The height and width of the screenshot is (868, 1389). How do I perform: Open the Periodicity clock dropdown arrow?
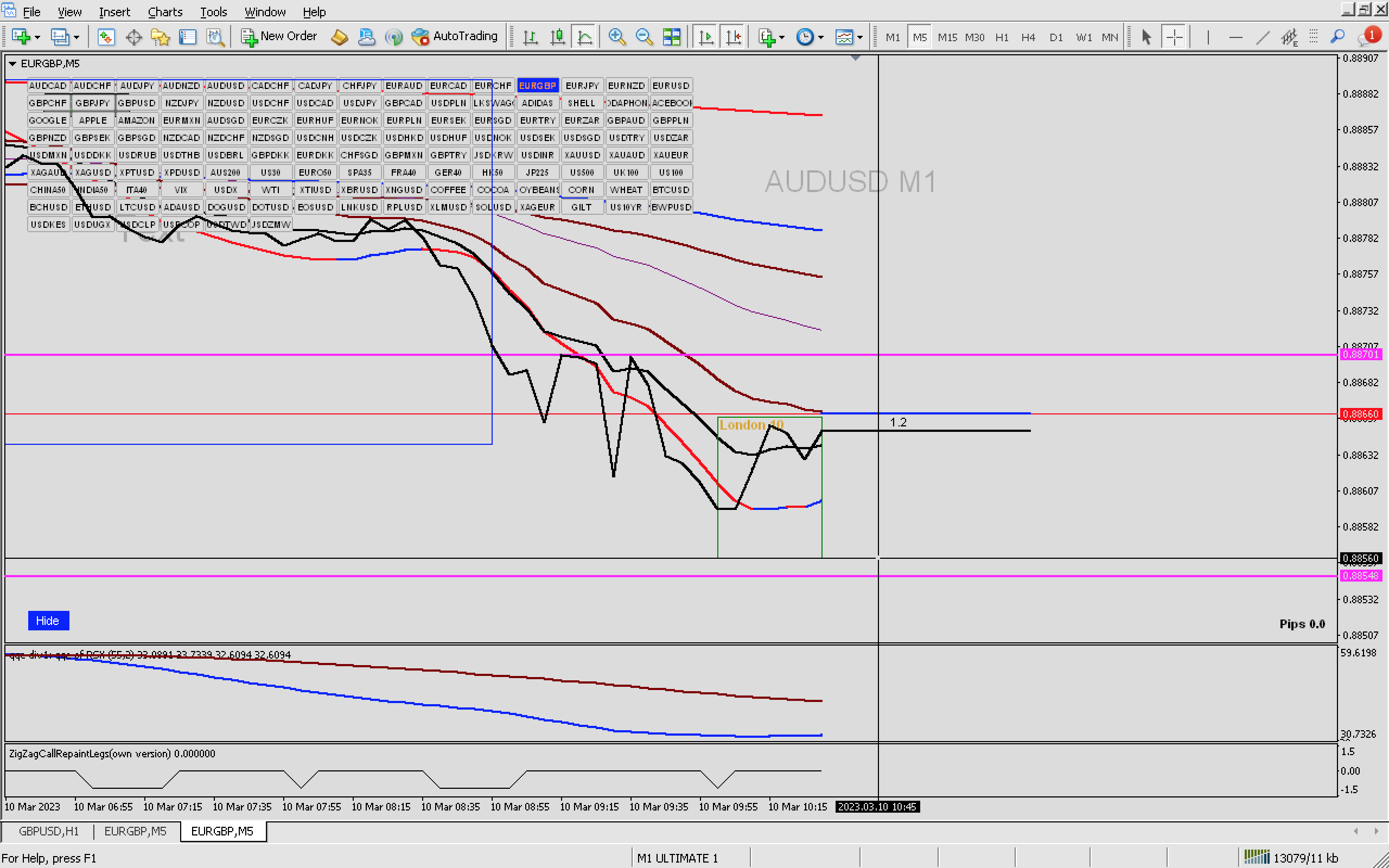(x=821, y=38)
